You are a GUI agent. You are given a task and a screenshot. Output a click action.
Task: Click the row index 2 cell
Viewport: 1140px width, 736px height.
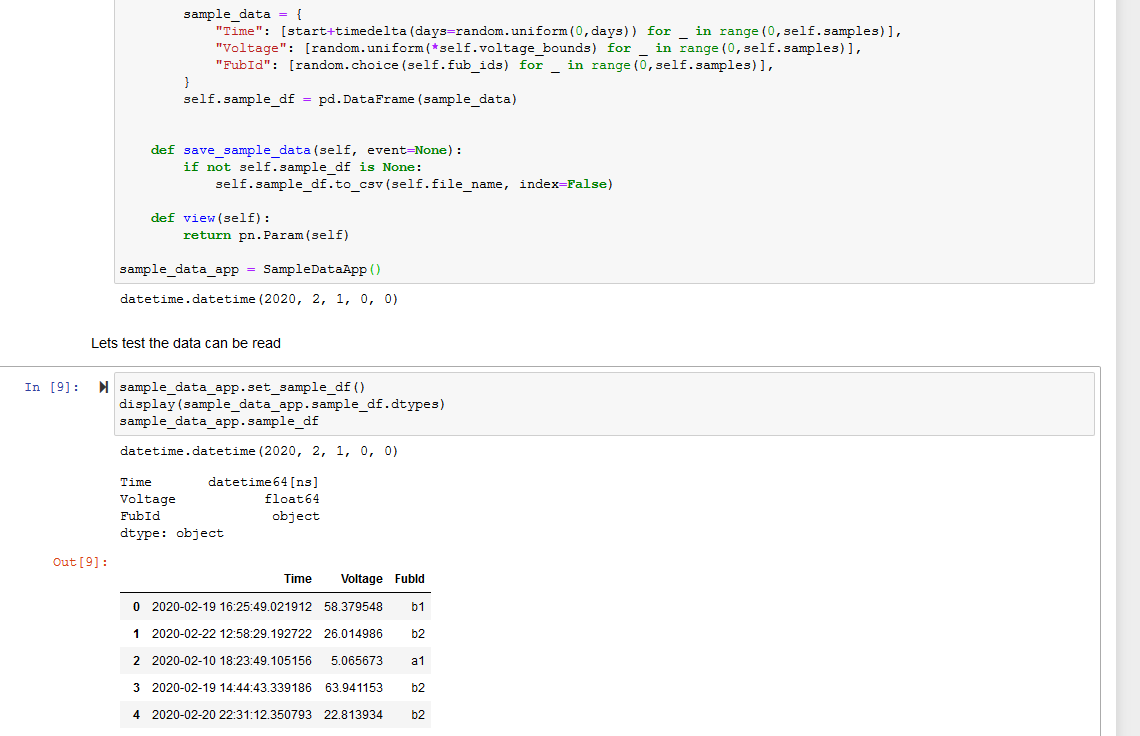pyautogui.click(x=136, y=660)
